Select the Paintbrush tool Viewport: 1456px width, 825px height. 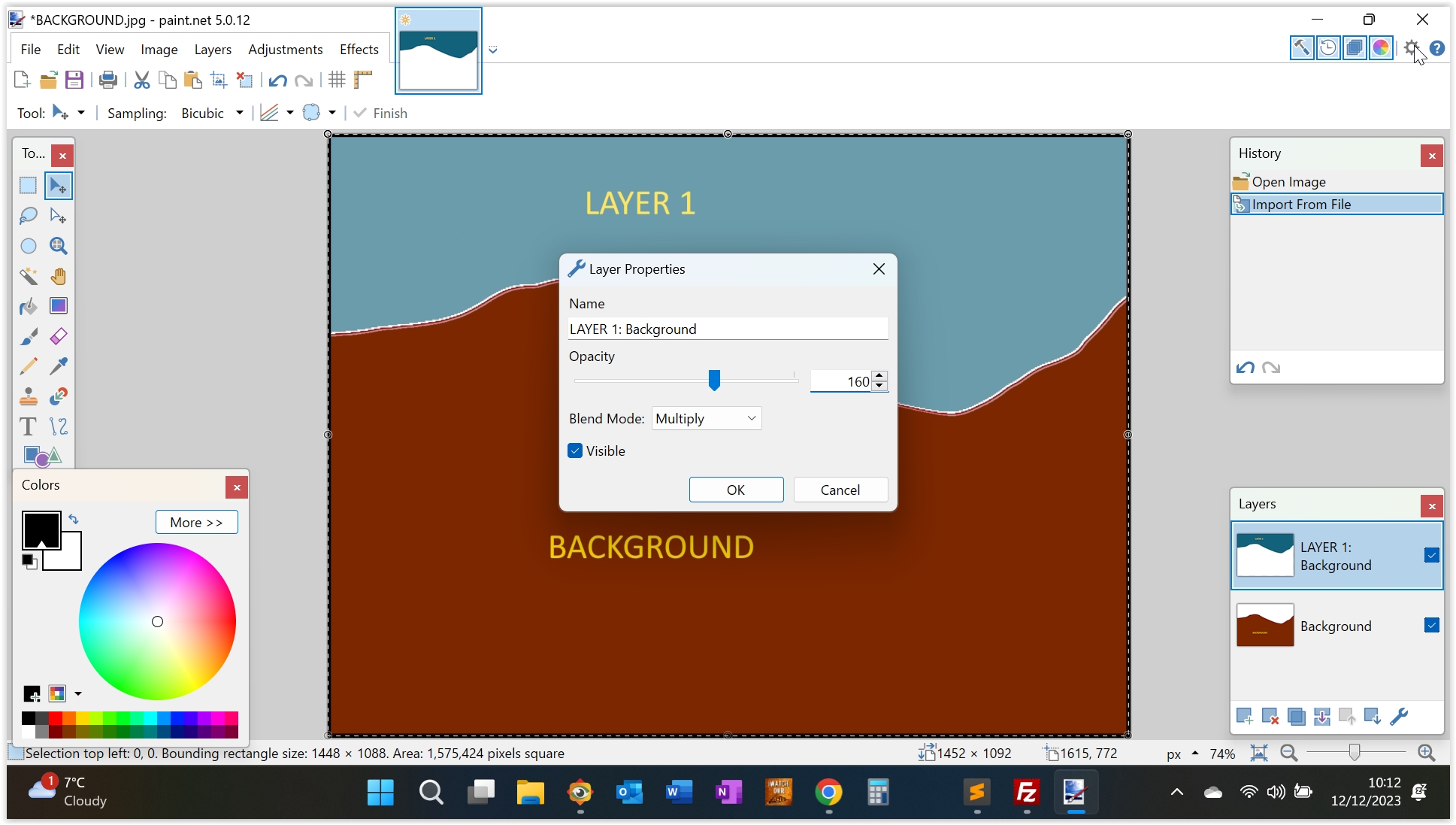click(x=29, y=336)
